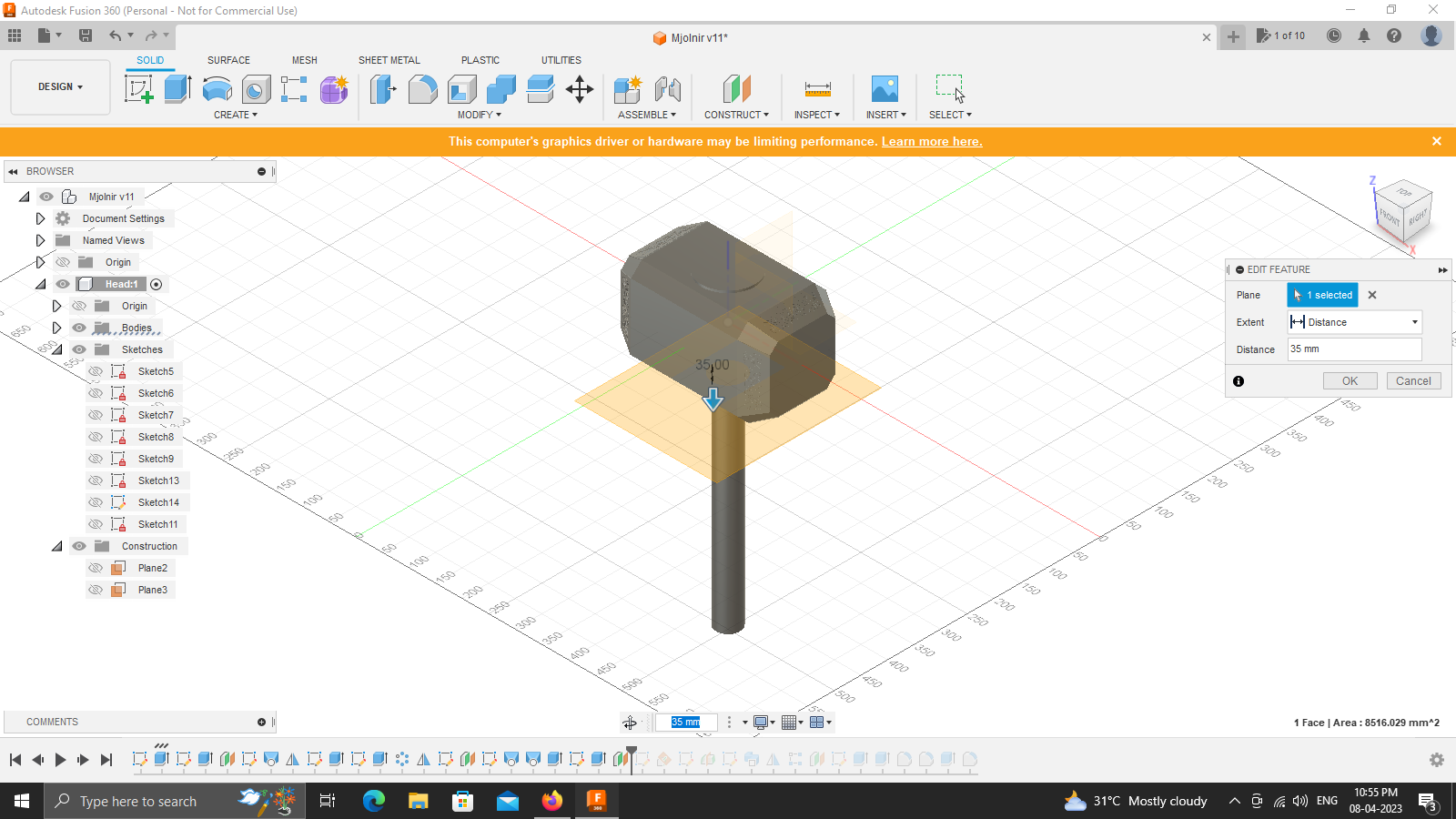Viewport: 1456px width, 819px height.
Task: Select the Fillet tool
Action: pyautogui.click(x=422, y=88)
